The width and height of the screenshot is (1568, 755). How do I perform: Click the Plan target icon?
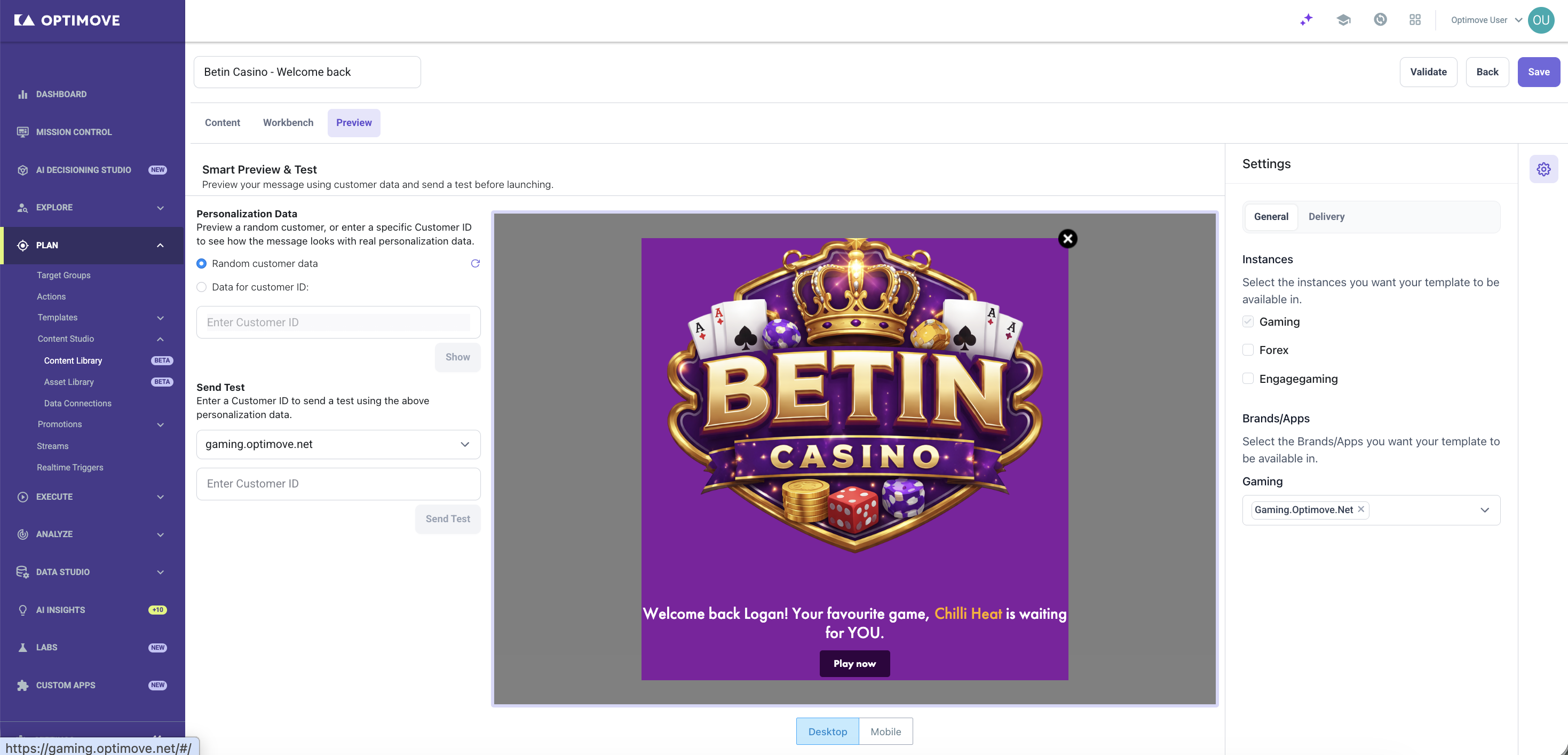pos(22,246)
